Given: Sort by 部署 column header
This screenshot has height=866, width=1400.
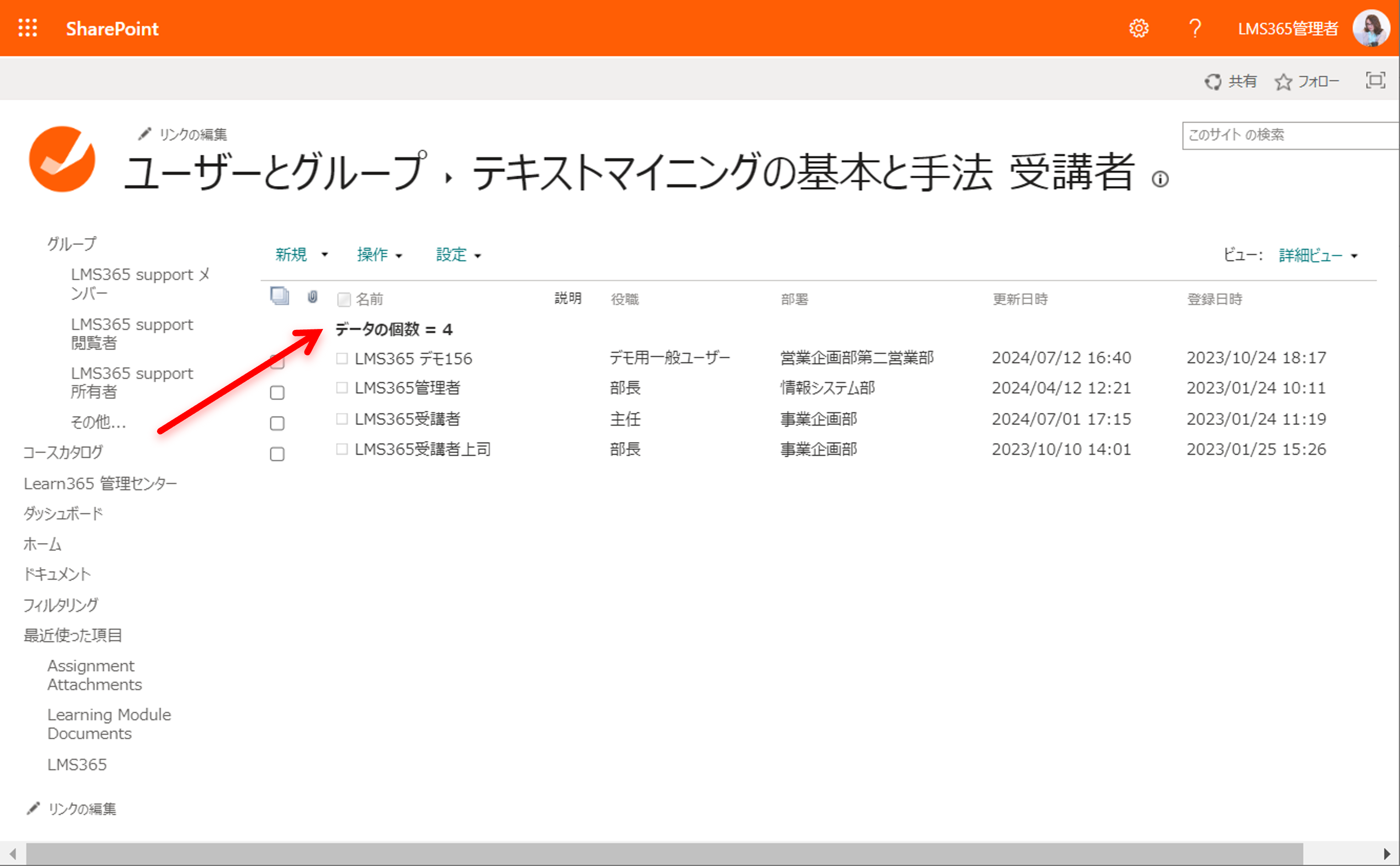Looking at the screenshot, I should click(794, 299).
